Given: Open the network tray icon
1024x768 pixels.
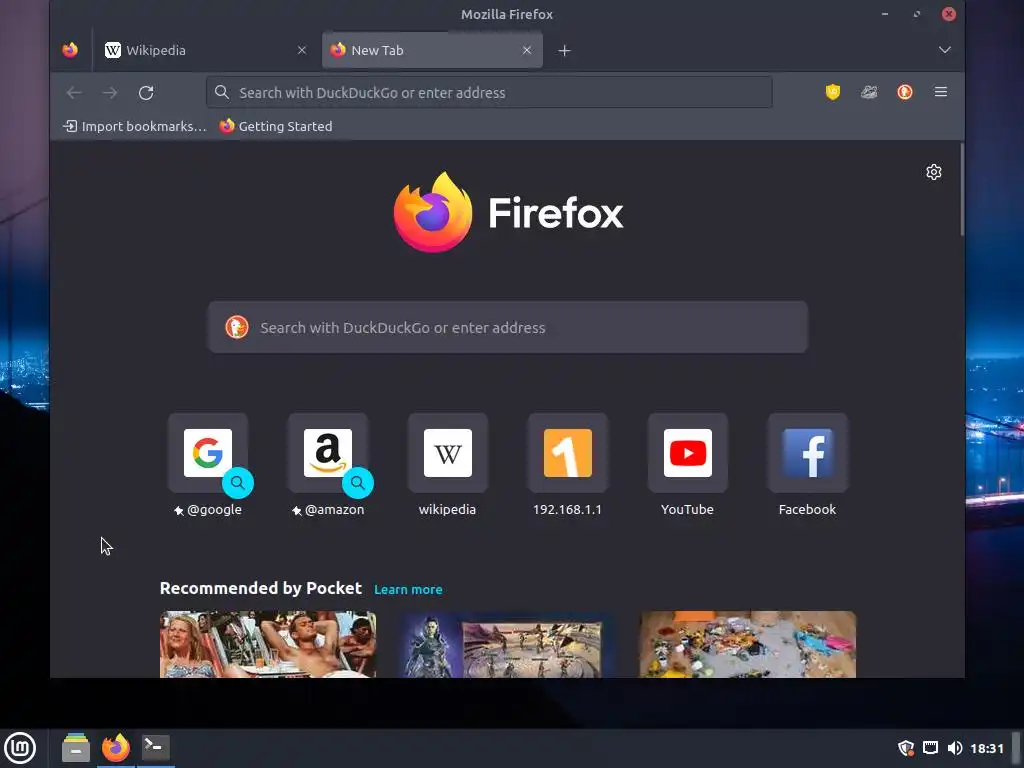Looking at the screenshot, I should pyautogui.click(x=931, y=748).
